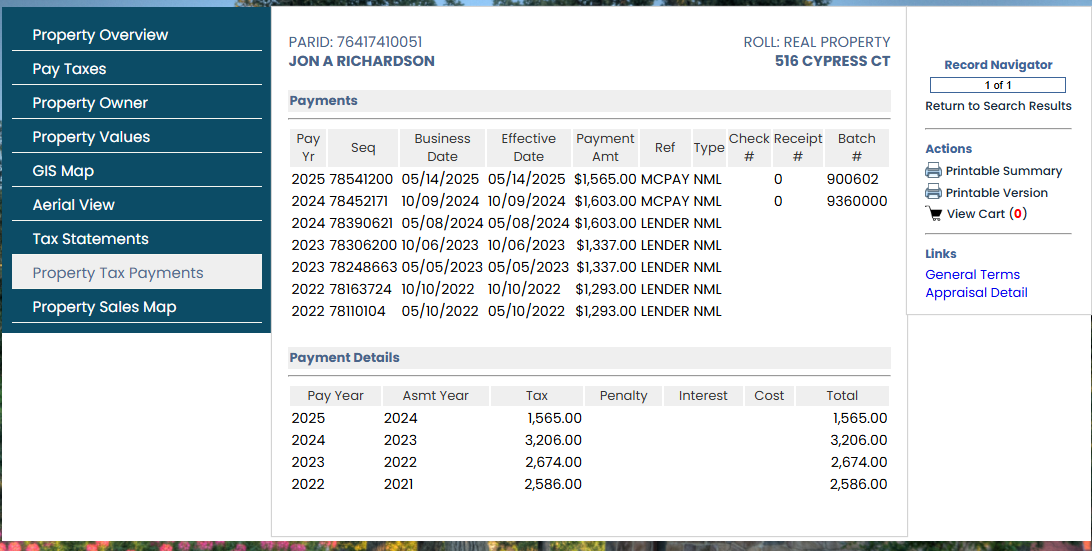The height and width of the screenshot is (551, 1092).
Task: Select Property Owner in the sidebar
Action: pos(90,103)
